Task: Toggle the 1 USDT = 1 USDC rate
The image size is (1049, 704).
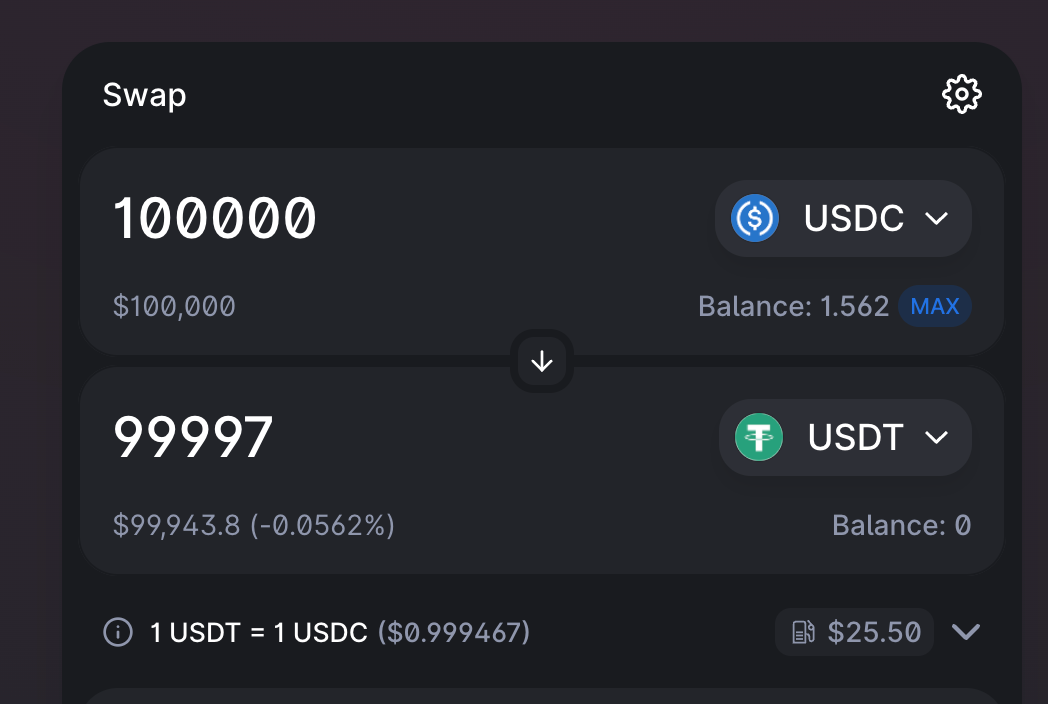Action: click(259, 632)
